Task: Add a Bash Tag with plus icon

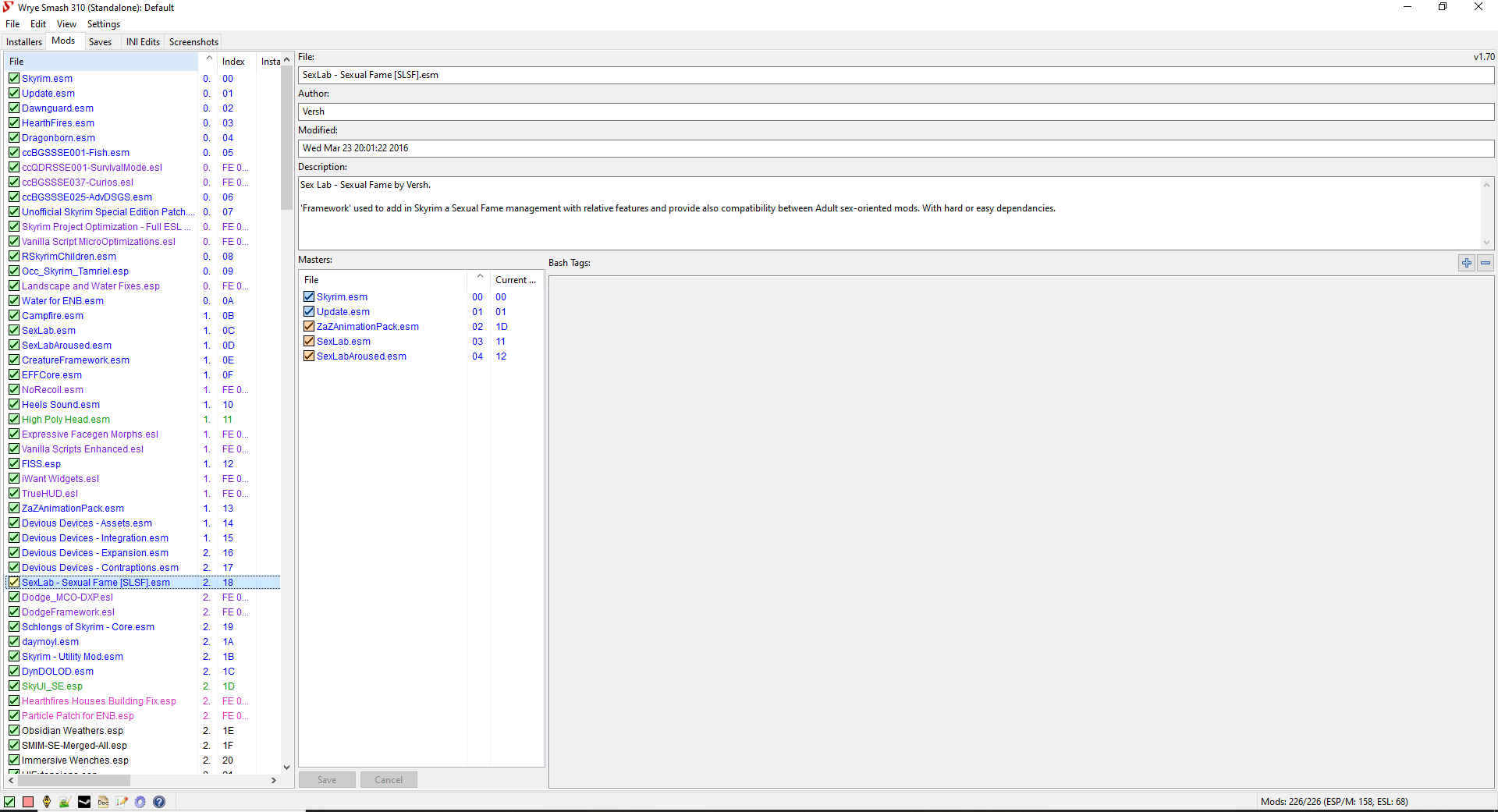Action: coord(1467,263)
